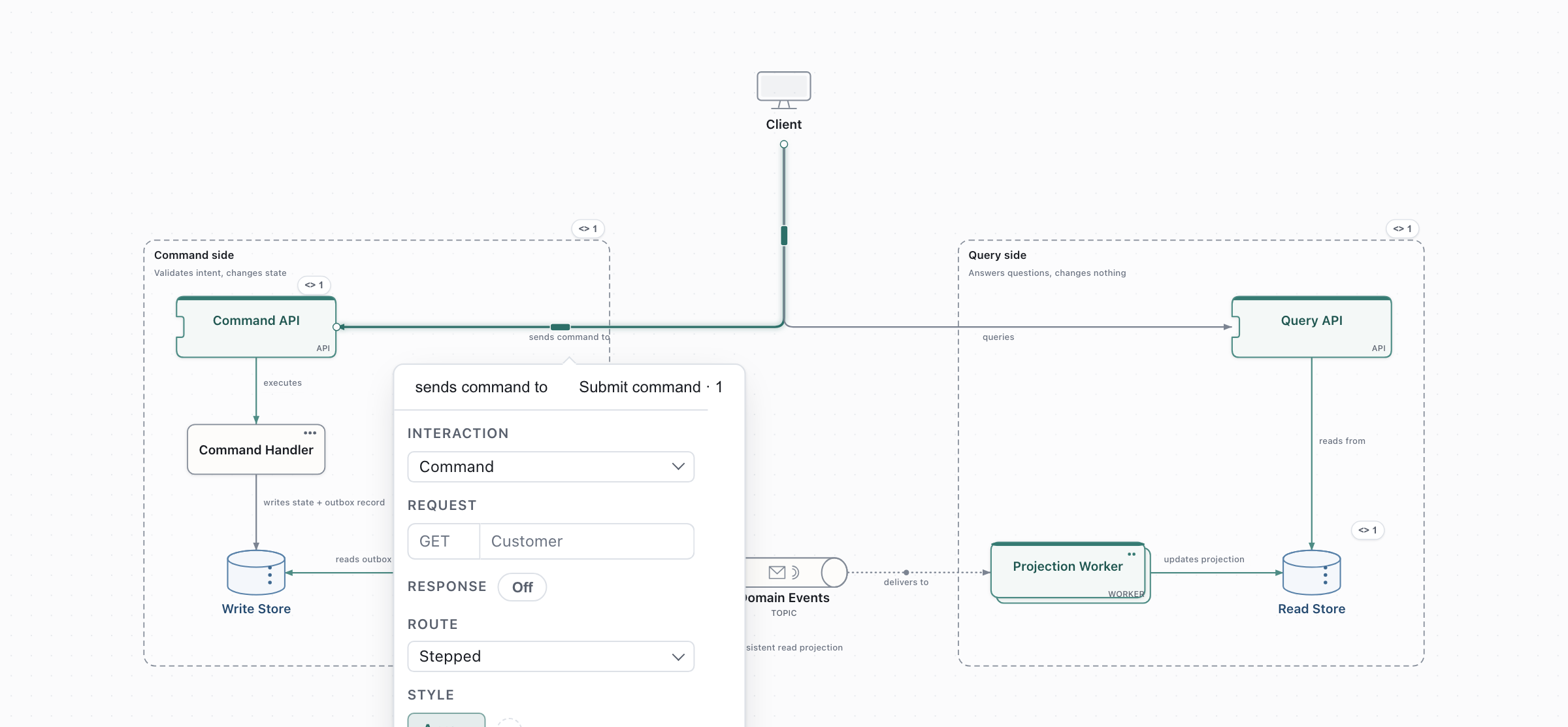The image size is (1568, 727).
Task: Select the Command Handler node
Action: 256,450
